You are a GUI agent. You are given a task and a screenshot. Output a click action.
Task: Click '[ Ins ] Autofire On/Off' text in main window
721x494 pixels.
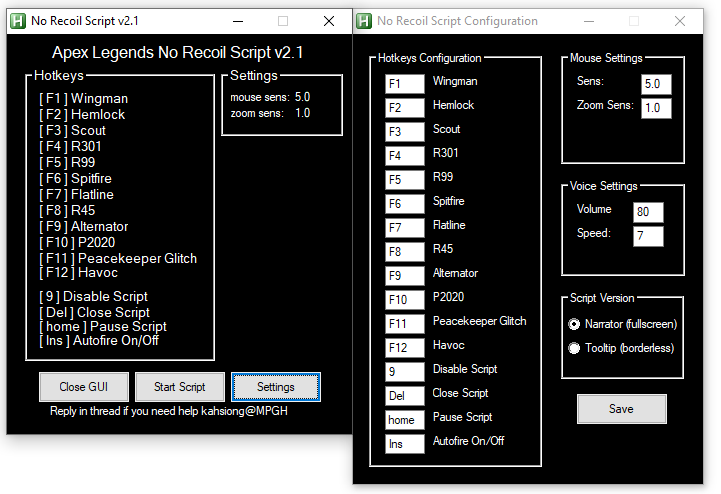pyautogui.click(x=99, y=340)
